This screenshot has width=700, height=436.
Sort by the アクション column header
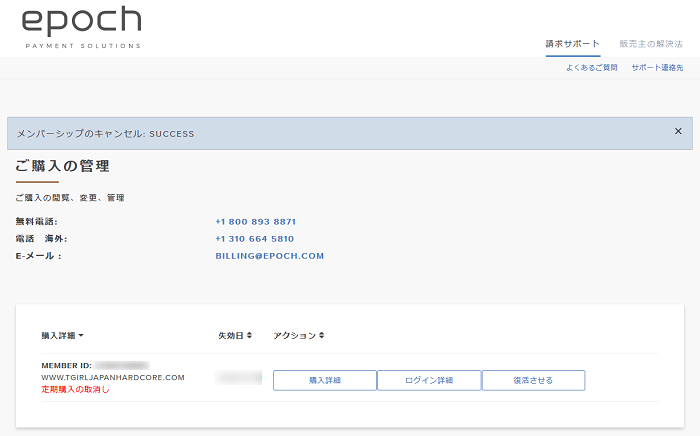298,335
